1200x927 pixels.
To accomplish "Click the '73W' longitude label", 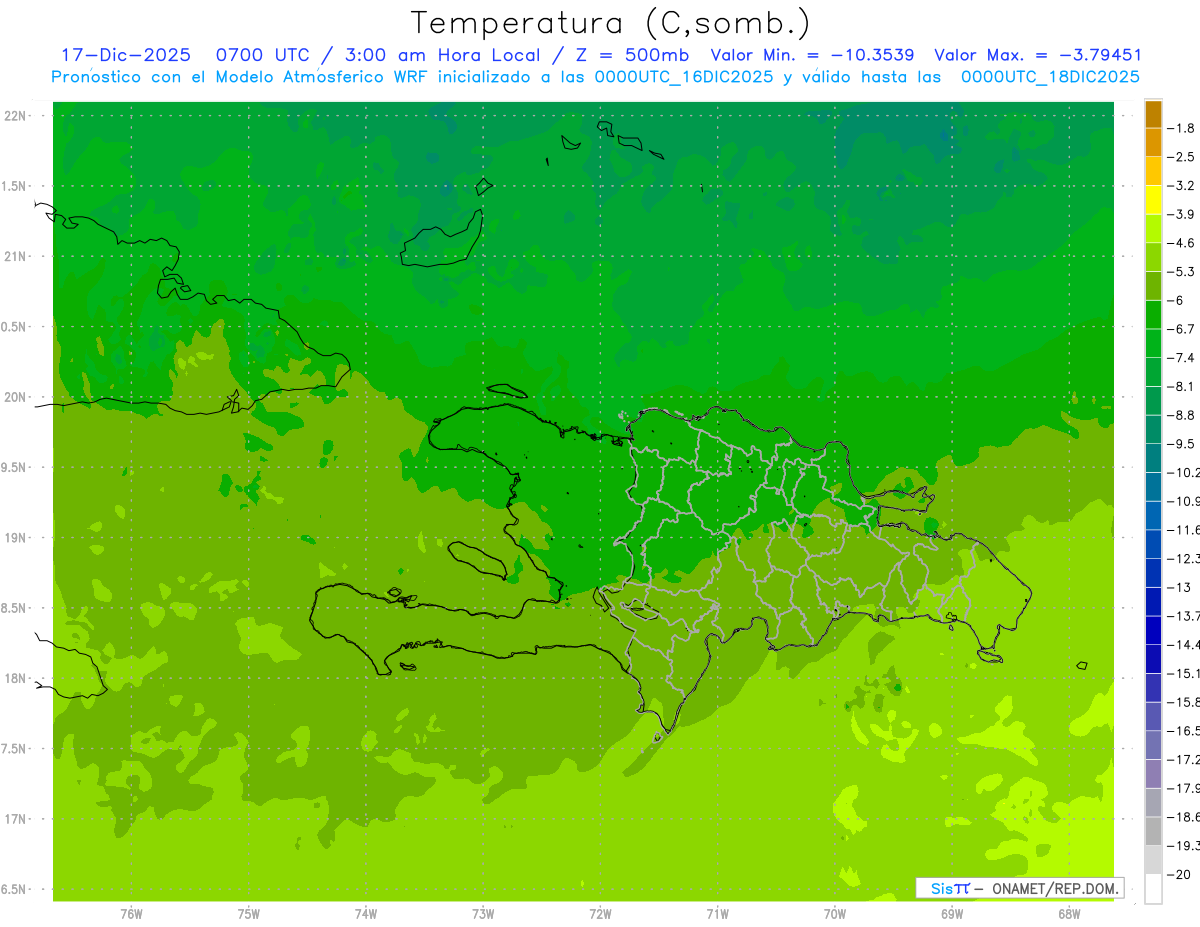I will tap(483, 913).
